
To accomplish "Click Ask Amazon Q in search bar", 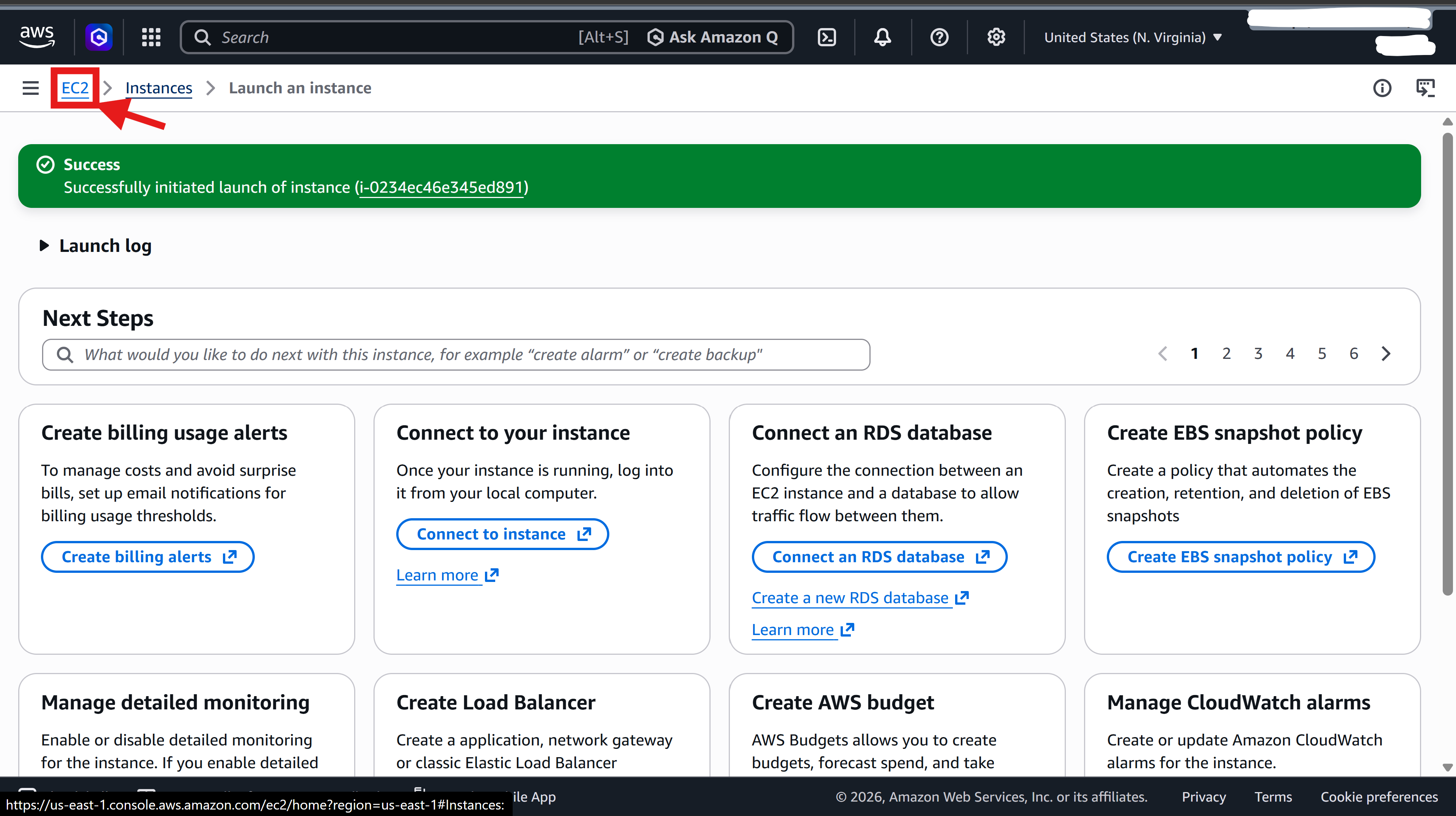I will [712, 37].
